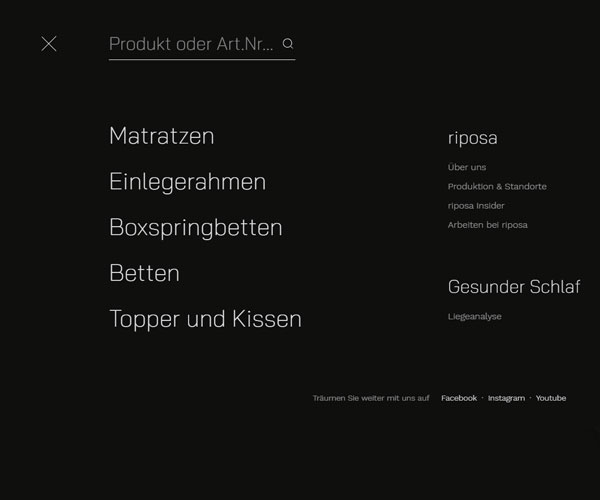Visit the Facebook social link
Image resolution: width=600 pixels, height=500 pixels.
(x=459, y=398)
